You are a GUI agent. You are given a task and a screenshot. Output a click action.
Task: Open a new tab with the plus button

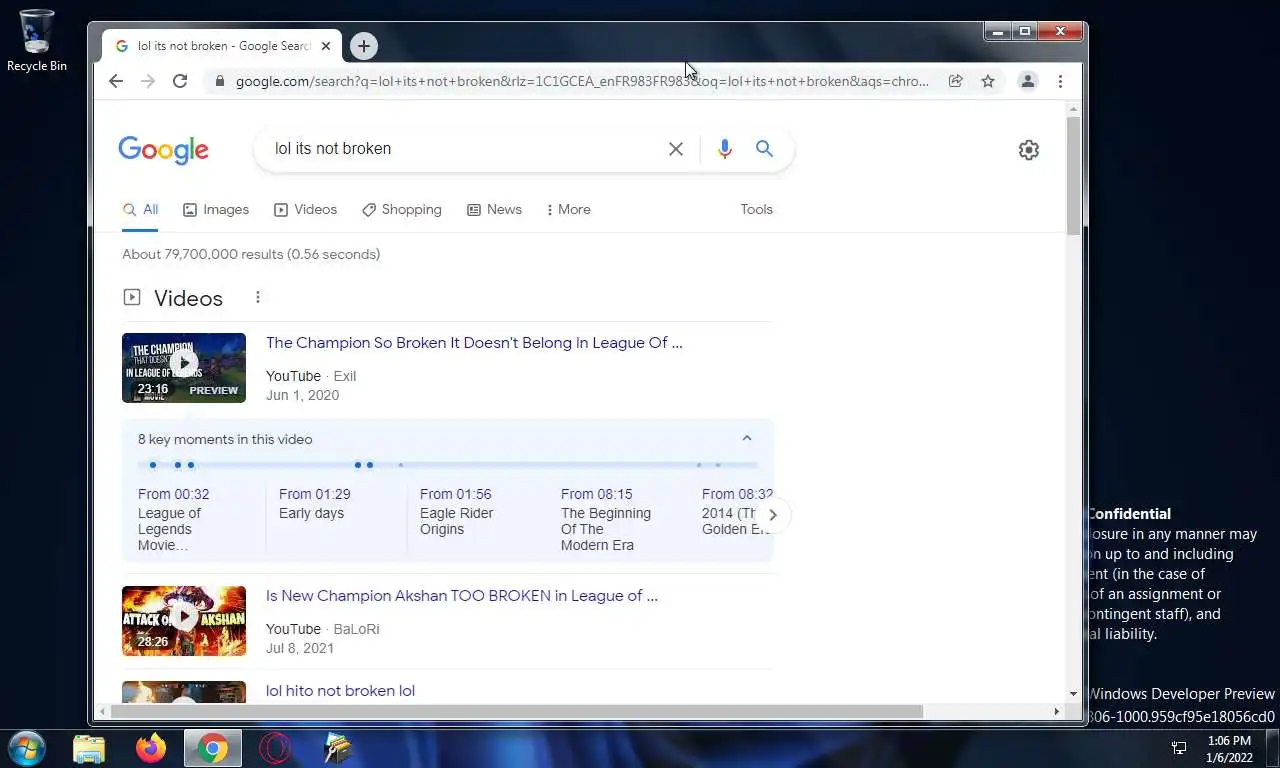(364, 46)
